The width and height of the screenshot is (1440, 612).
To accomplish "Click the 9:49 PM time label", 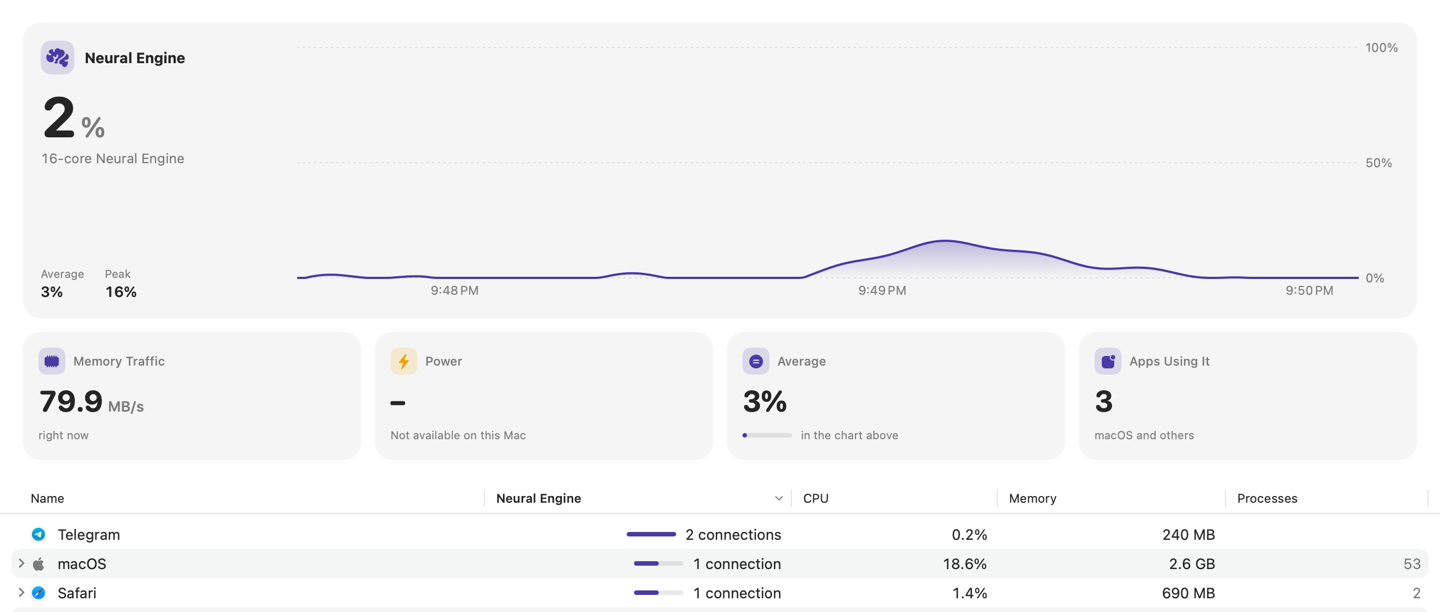I will pos(882,291).
